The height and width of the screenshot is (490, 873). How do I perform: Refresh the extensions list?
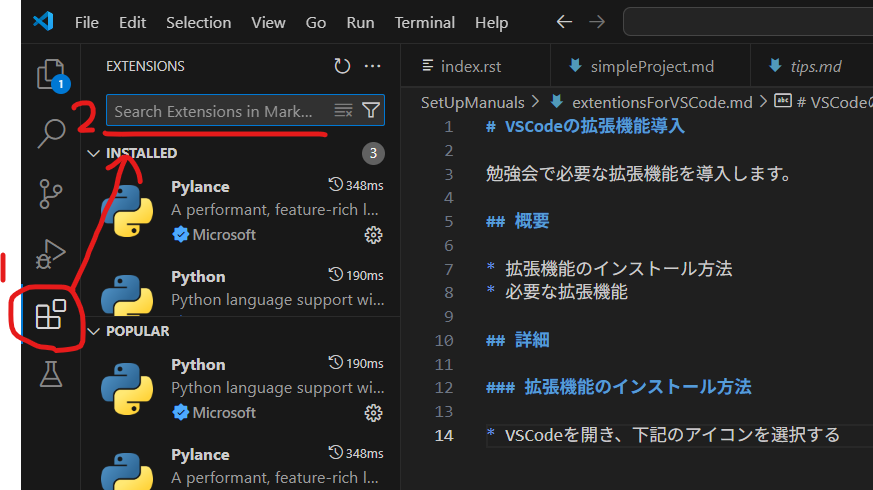pos(342,66)
